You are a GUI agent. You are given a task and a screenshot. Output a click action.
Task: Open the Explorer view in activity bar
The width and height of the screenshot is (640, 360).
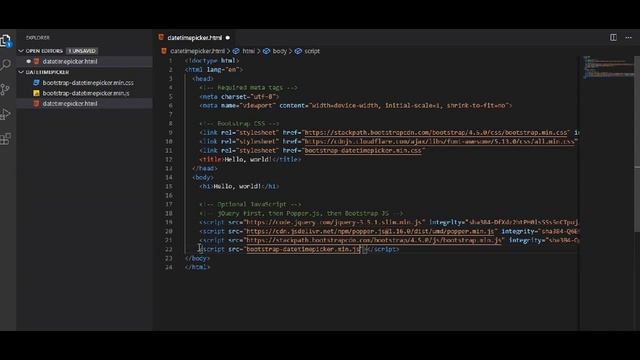pos(6,40)
